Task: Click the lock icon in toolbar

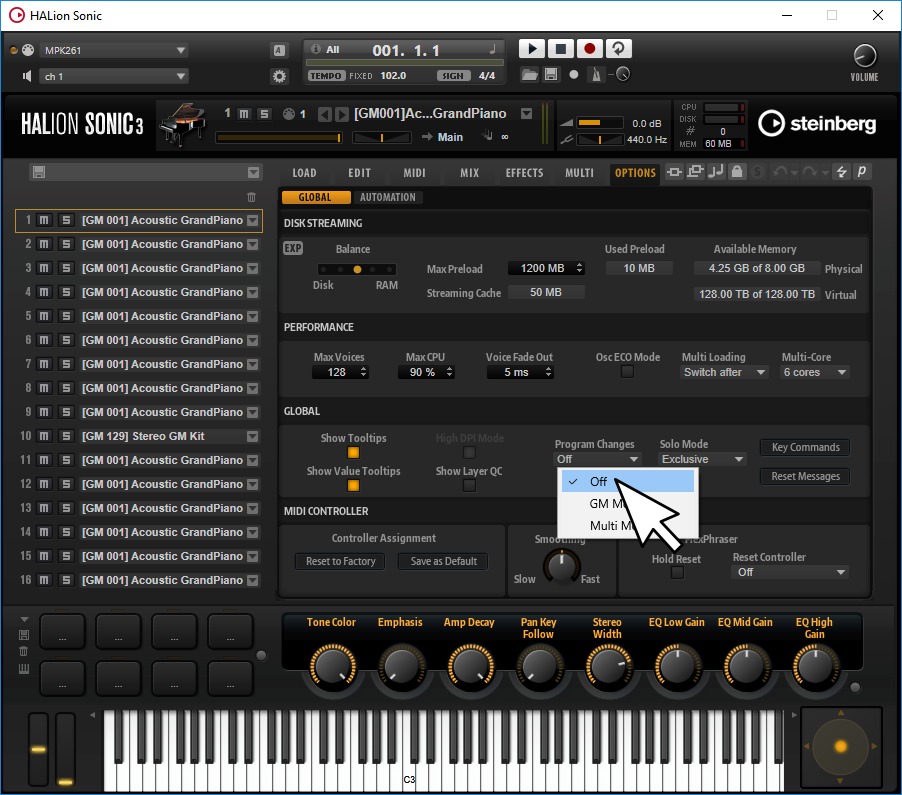Action: (x=737, y=171)
